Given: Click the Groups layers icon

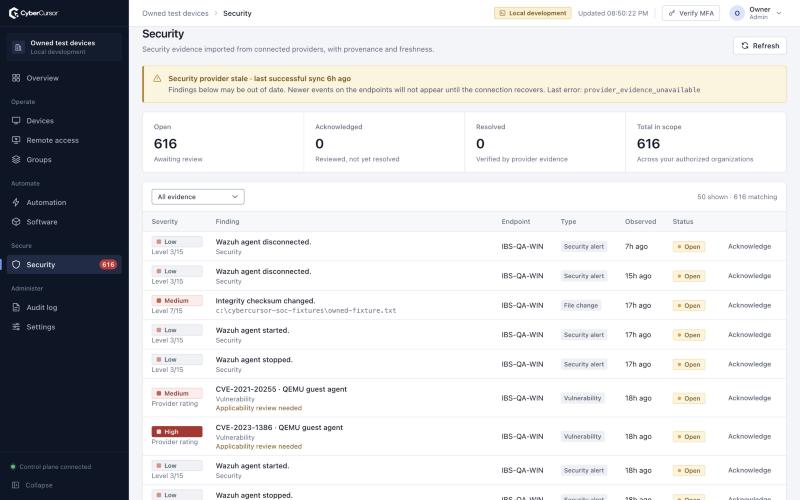Looking at the screenshot, I should [x=16, y=160].
